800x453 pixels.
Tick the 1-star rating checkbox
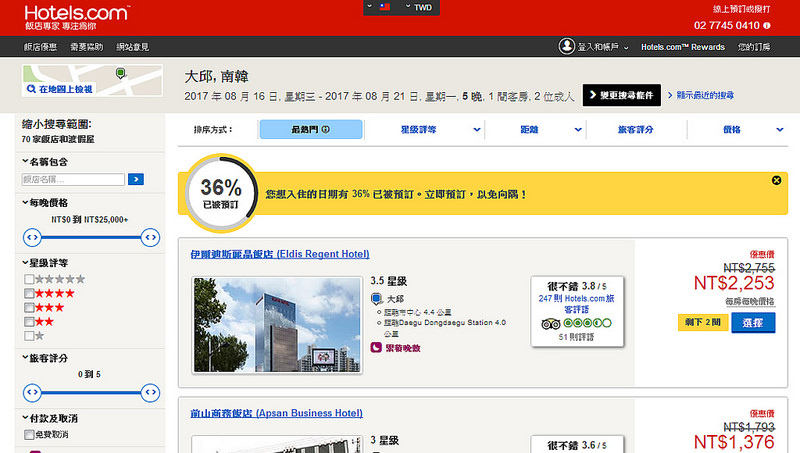pos(29,336)
